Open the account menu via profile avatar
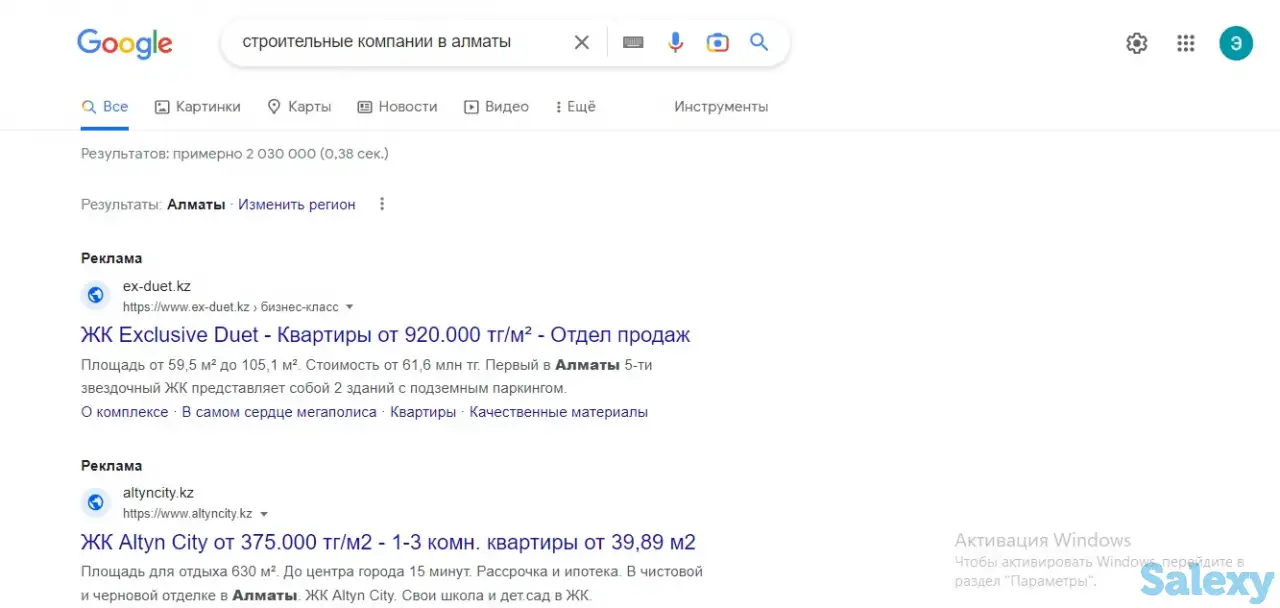This screenshot has width=1280, height=608. (1236, 43)
